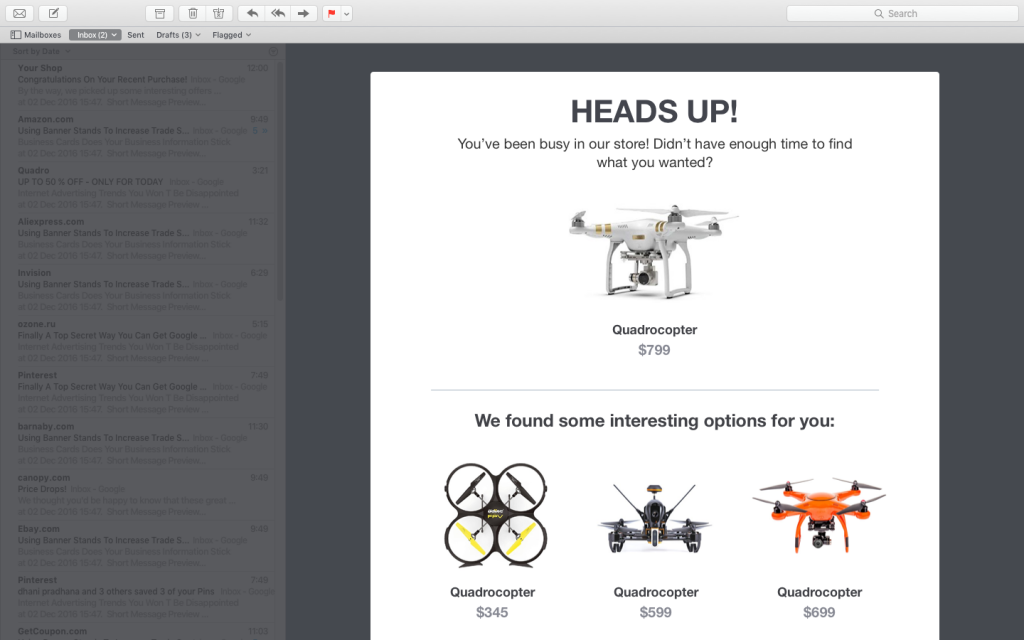The width and height of the screenshot is (1024, 640).
Task: Click the $345 price text
Action: tap(492, 613)
